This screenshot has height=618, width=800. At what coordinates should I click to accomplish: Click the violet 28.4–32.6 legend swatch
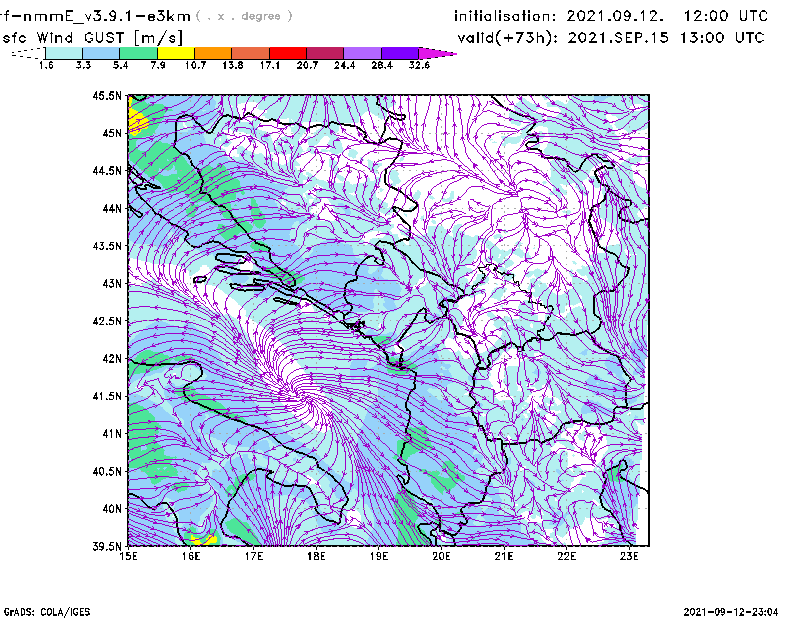click(x=400, y=53)
